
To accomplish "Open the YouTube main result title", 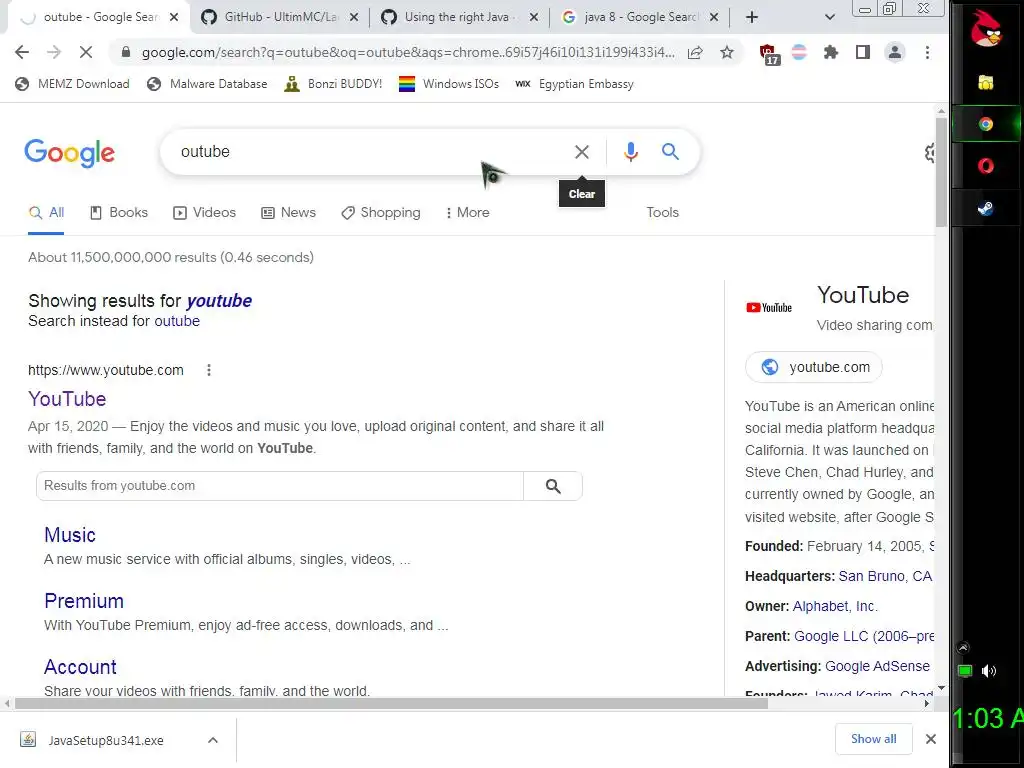I will 67,399.
